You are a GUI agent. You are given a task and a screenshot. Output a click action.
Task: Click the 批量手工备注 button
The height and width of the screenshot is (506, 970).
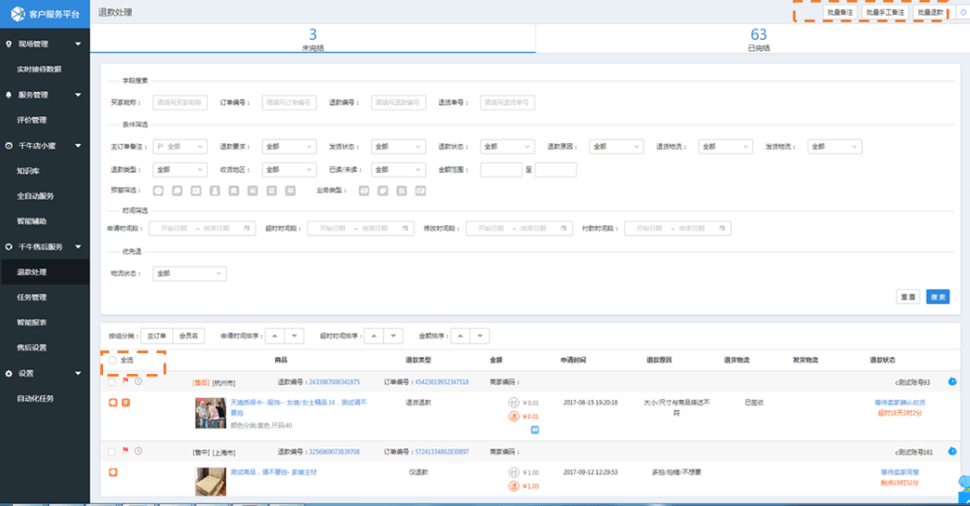[x=885, y=12]
